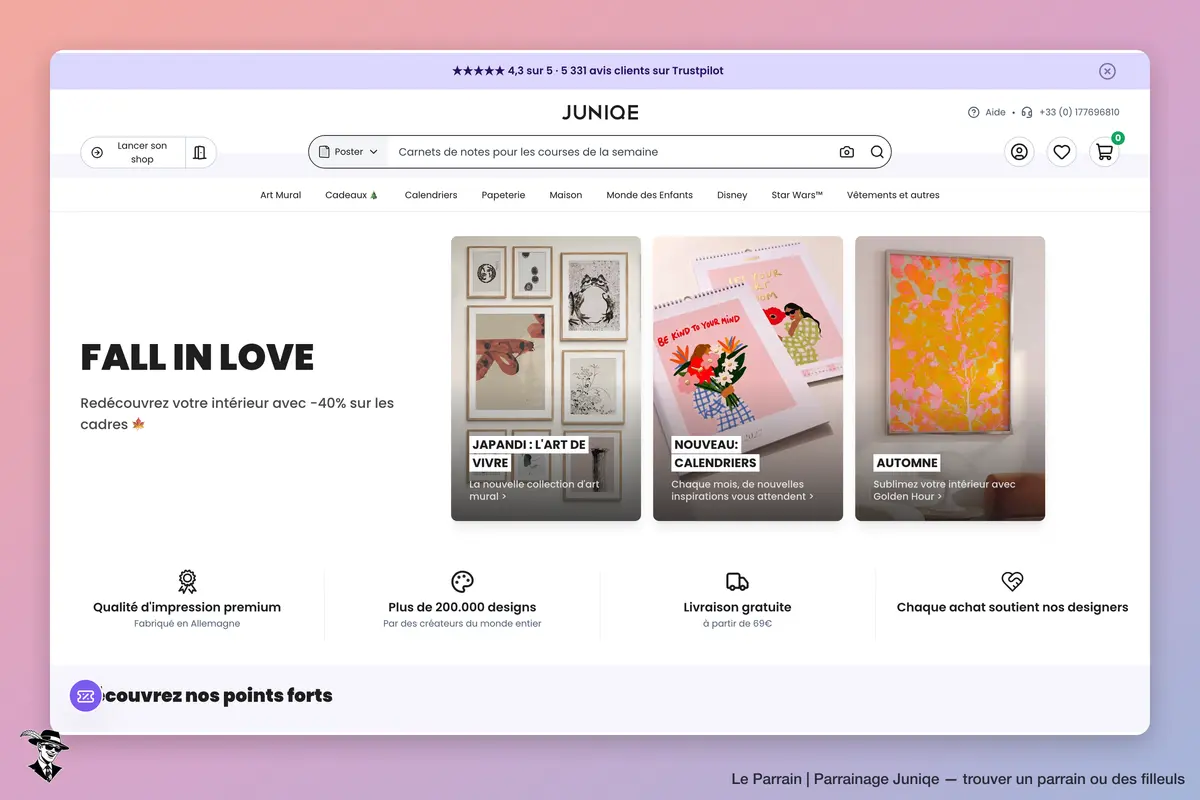The height and width of the screenshot is (800, 1200).
Task: Click the paint palette designs icon
Action: point(462,581)
